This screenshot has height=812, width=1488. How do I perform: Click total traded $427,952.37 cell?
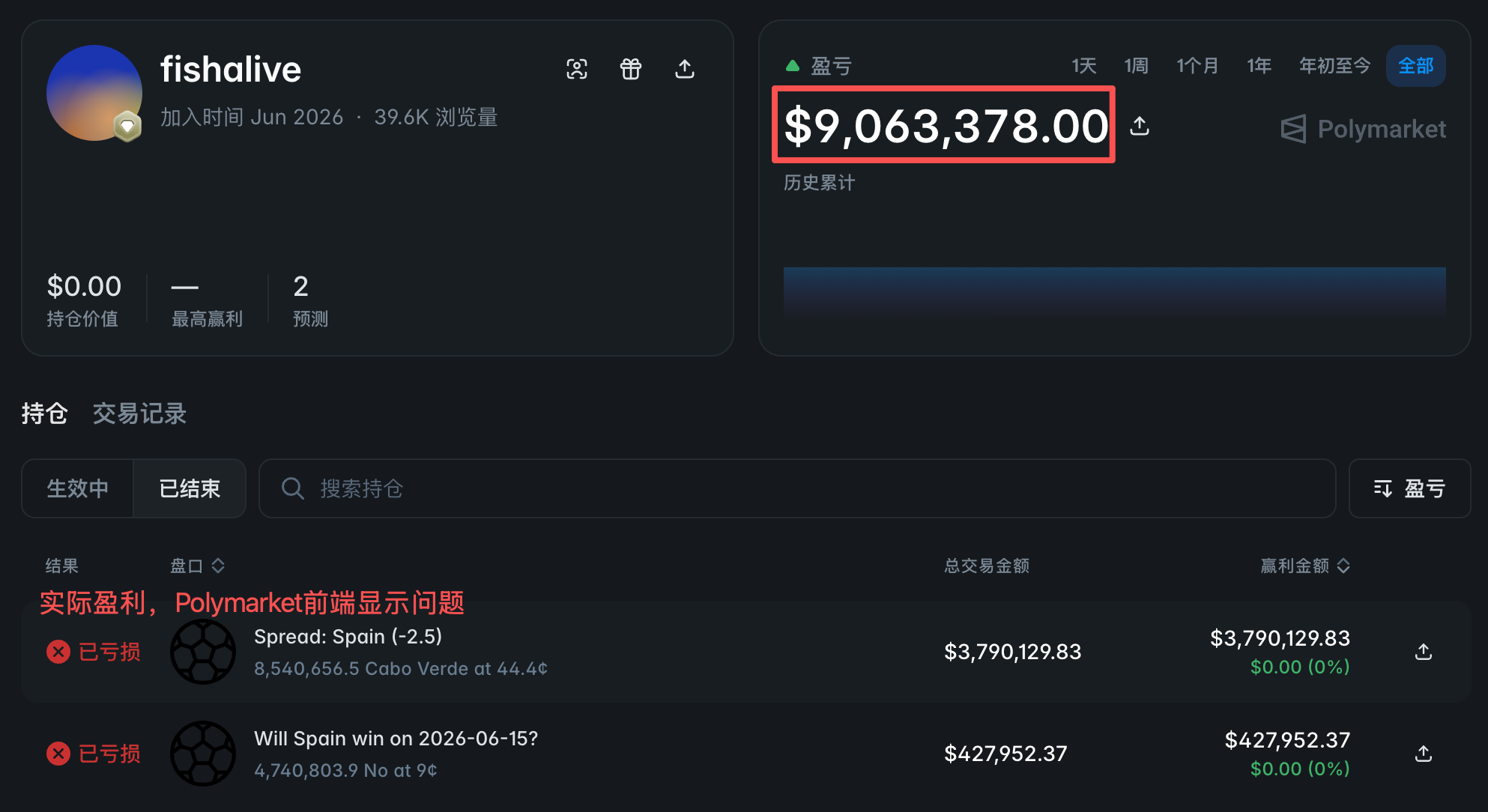1005,754
